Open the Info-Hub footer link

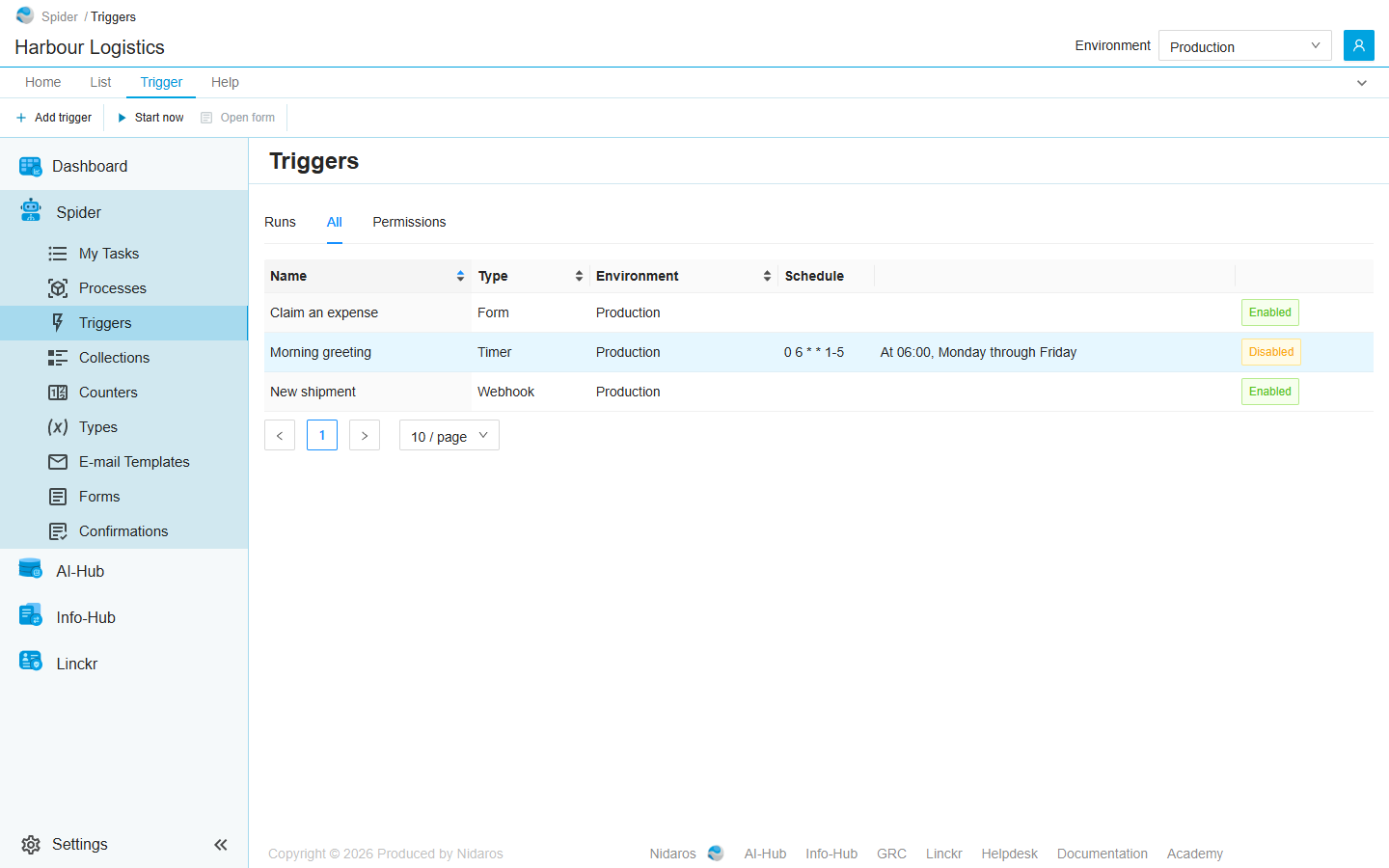tap(831, 854)
